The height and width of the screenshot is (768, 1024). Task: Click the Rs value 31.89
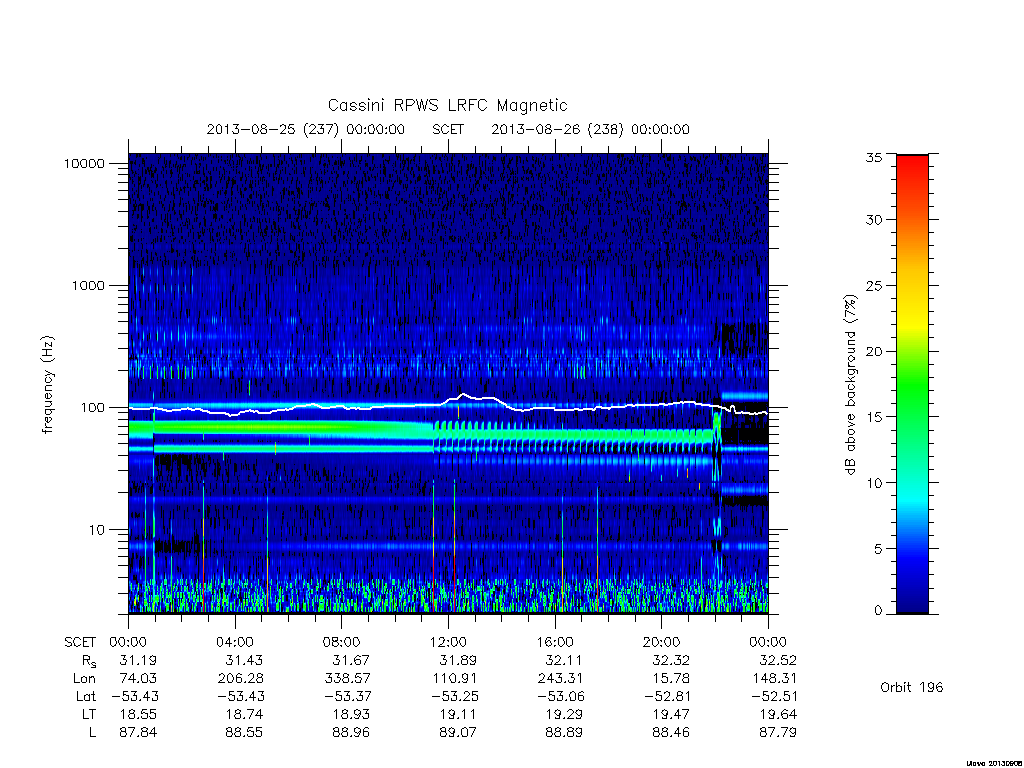click(458, 660)
